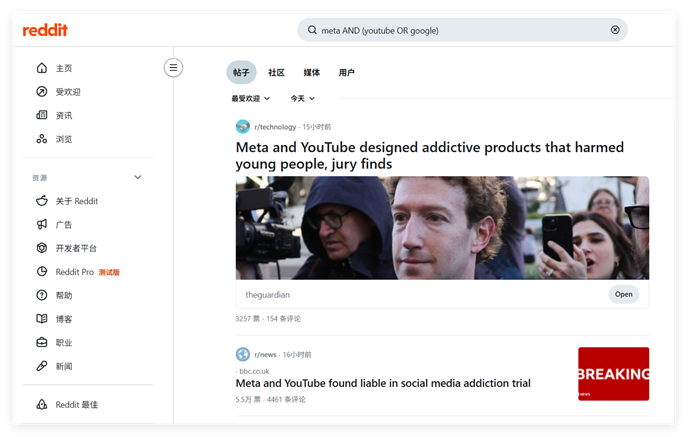Open the 广告 advertise link

click(63, 225)
